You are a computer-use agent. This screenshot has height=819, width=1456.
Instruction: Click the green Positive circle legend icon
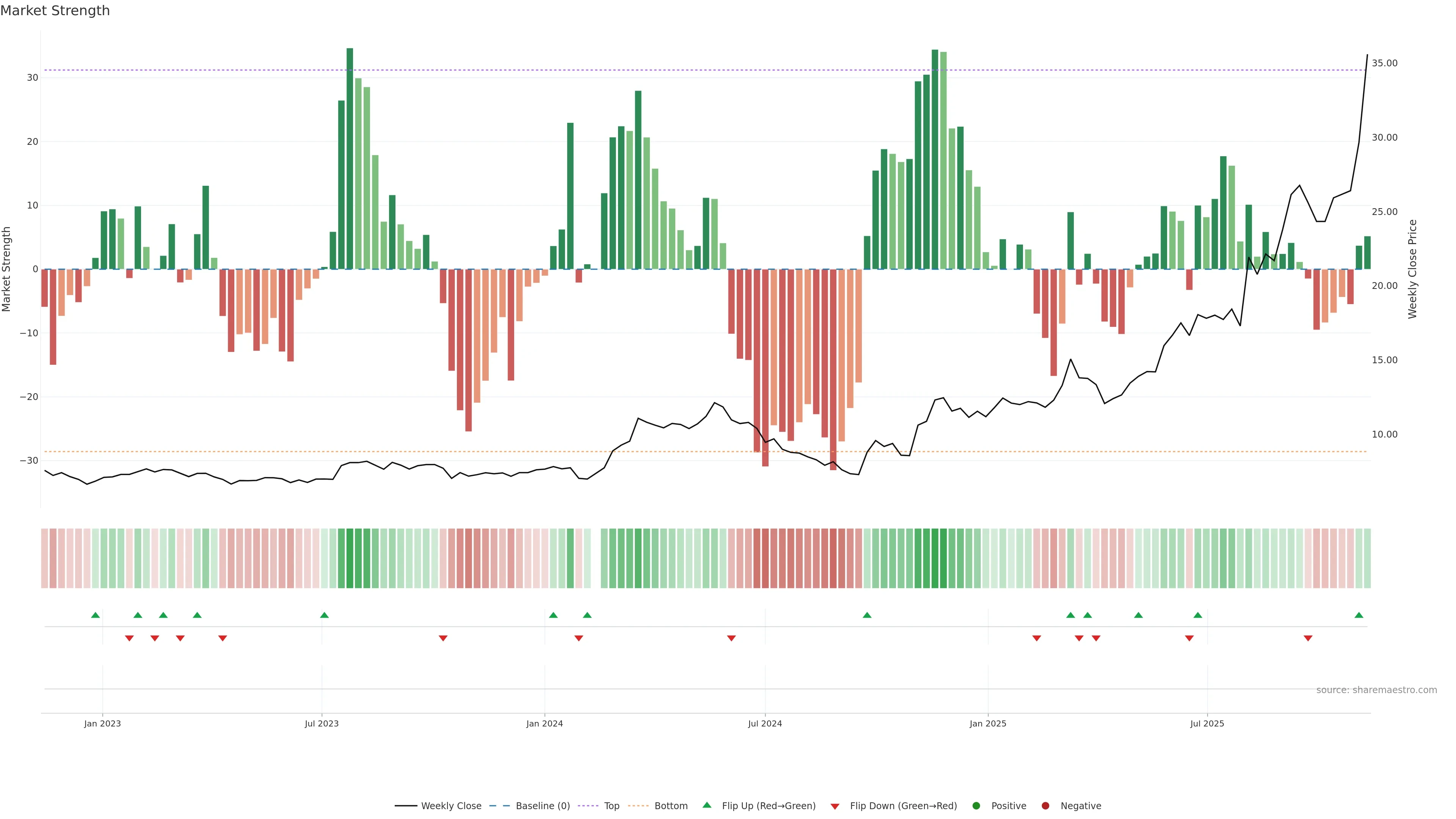coord(976,806)
